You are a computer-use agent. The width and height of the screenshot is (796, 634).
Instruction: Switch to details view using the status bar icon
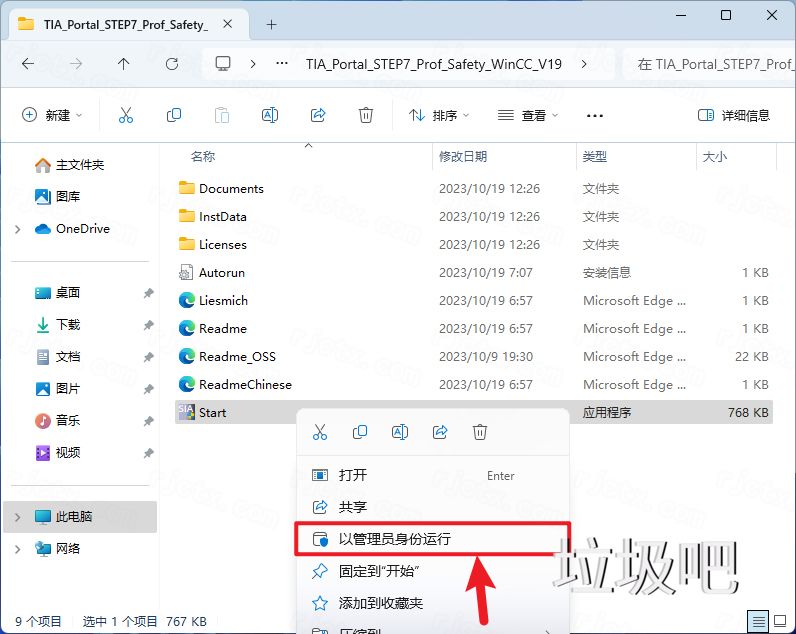pos(758,621)
